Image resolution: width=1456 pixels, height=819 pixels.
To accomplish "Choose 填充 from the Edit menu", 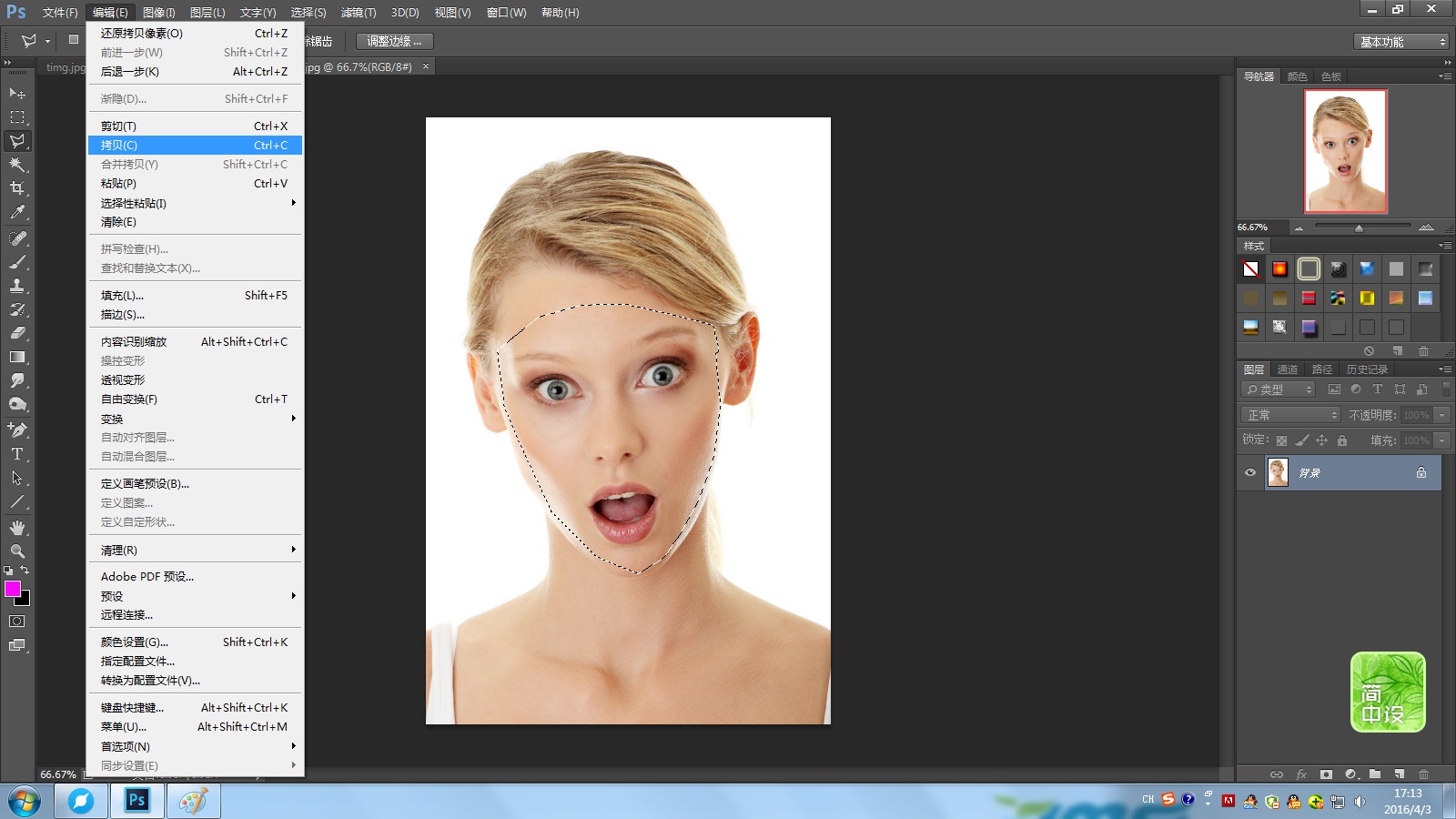I will [x=196, y=296].
